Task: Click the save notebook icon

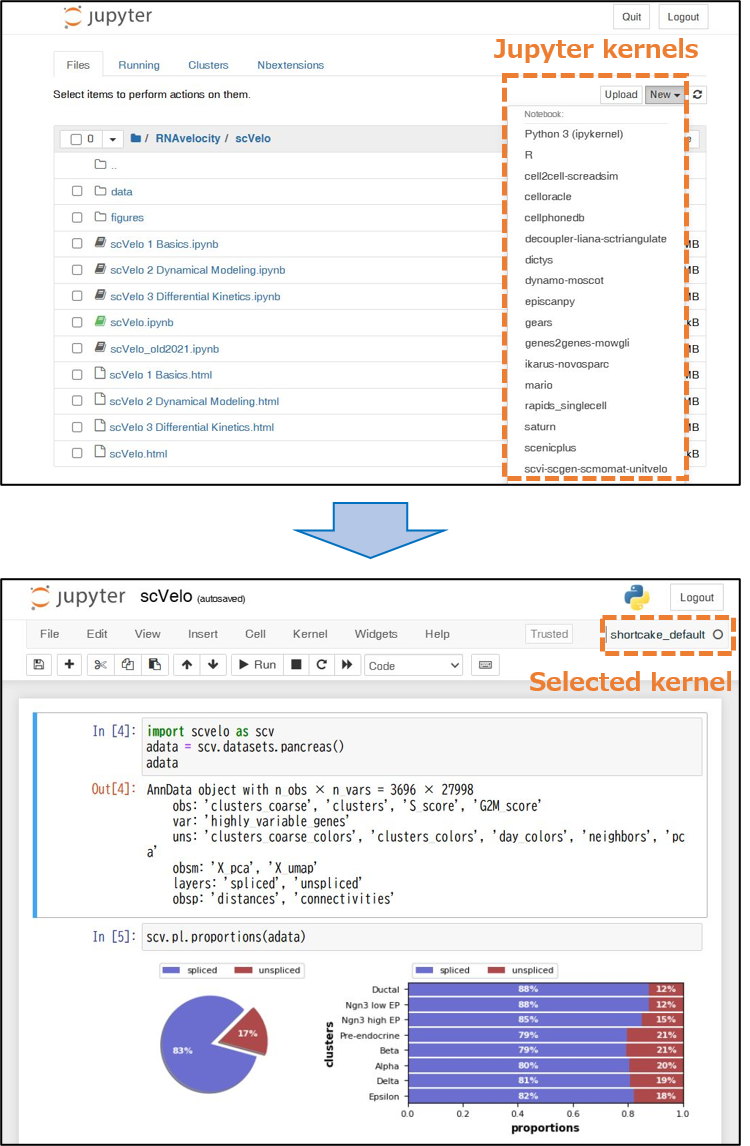Action: click(39, 664)
